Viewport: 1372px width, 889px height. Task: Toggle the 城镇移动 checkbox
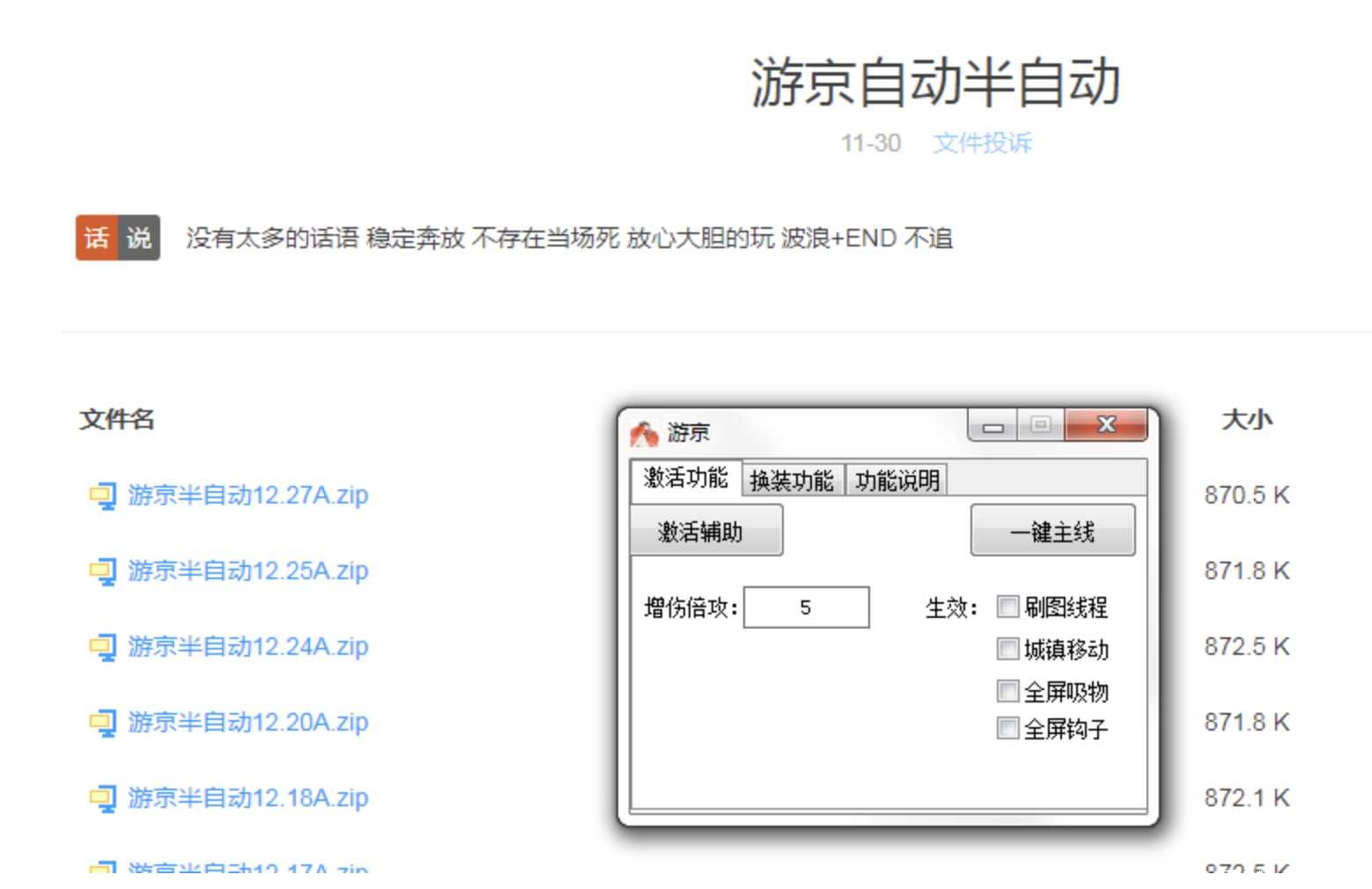click(1007, 649)
